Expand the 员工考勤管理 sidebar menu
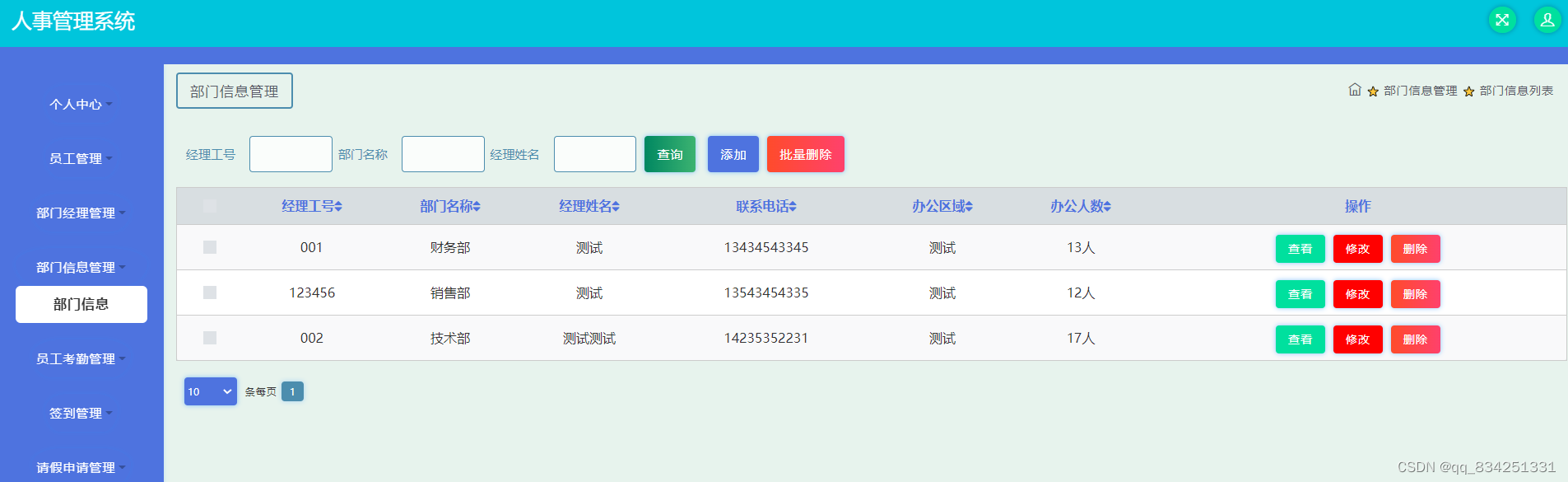 [81, 359]
